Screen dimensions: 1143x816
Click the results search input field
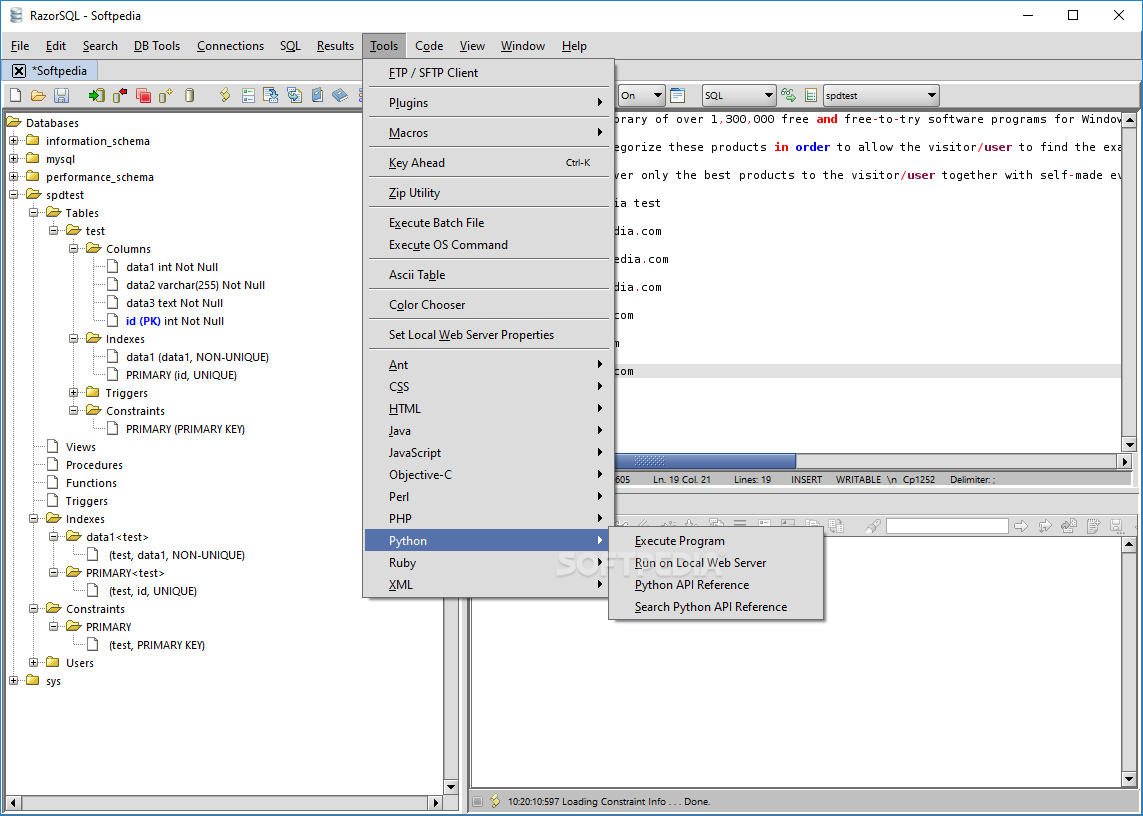[x=947, y=526]
